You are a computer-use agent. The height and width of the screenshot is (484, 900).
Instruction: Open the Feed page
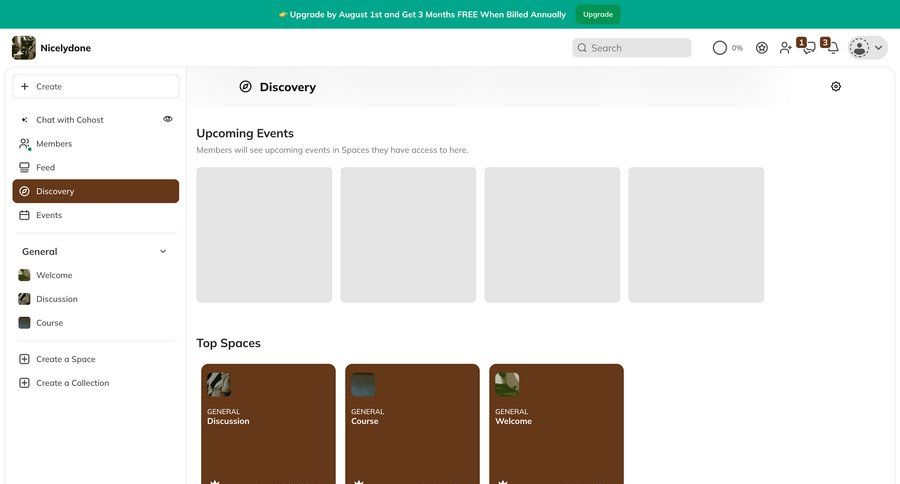click(96, 167)
